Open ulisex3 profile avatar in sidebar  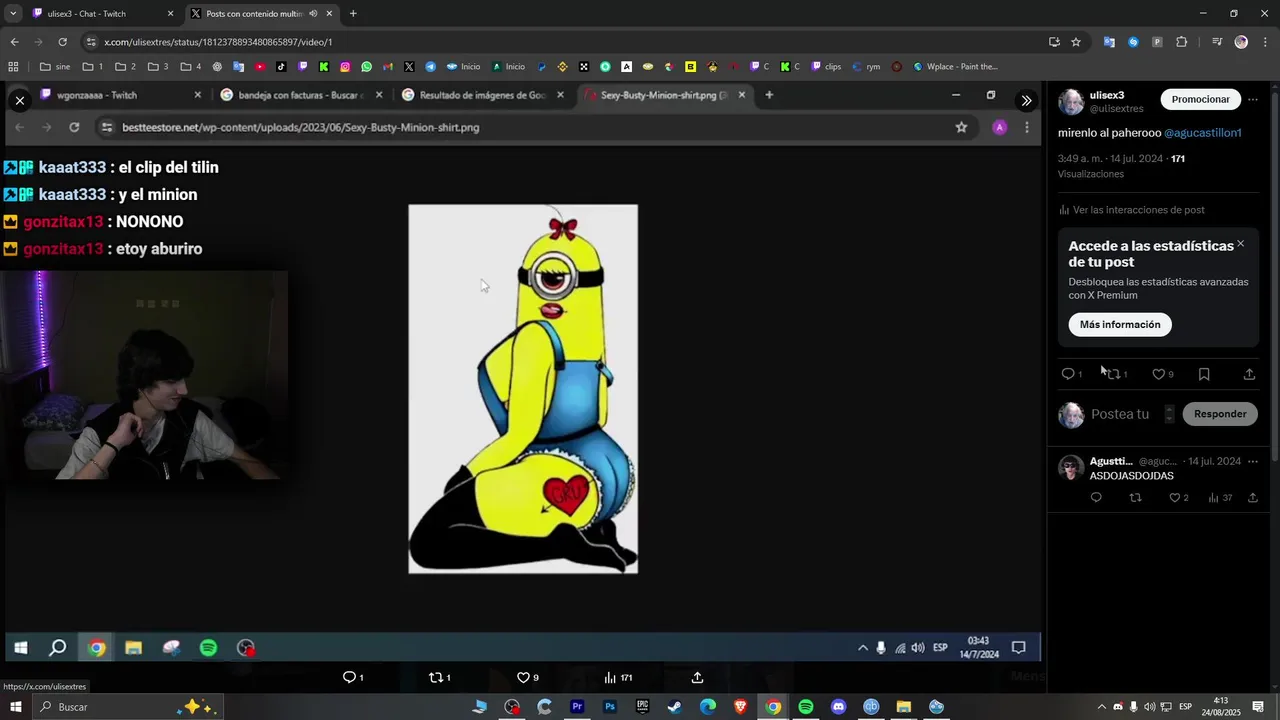(1071, 102)
